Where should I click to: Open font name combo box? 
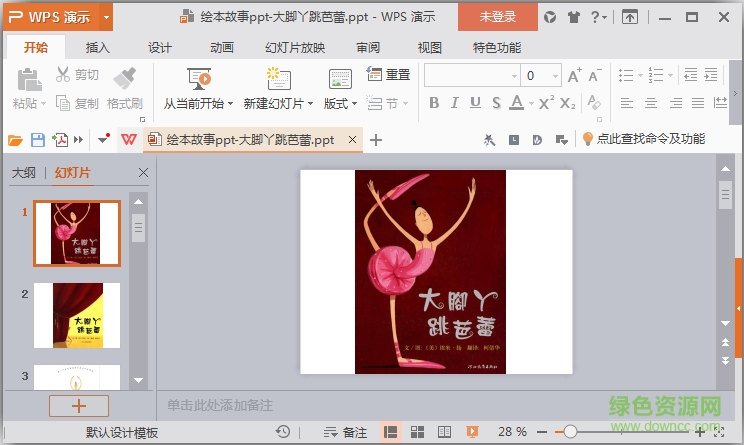(x=472, y=75)
